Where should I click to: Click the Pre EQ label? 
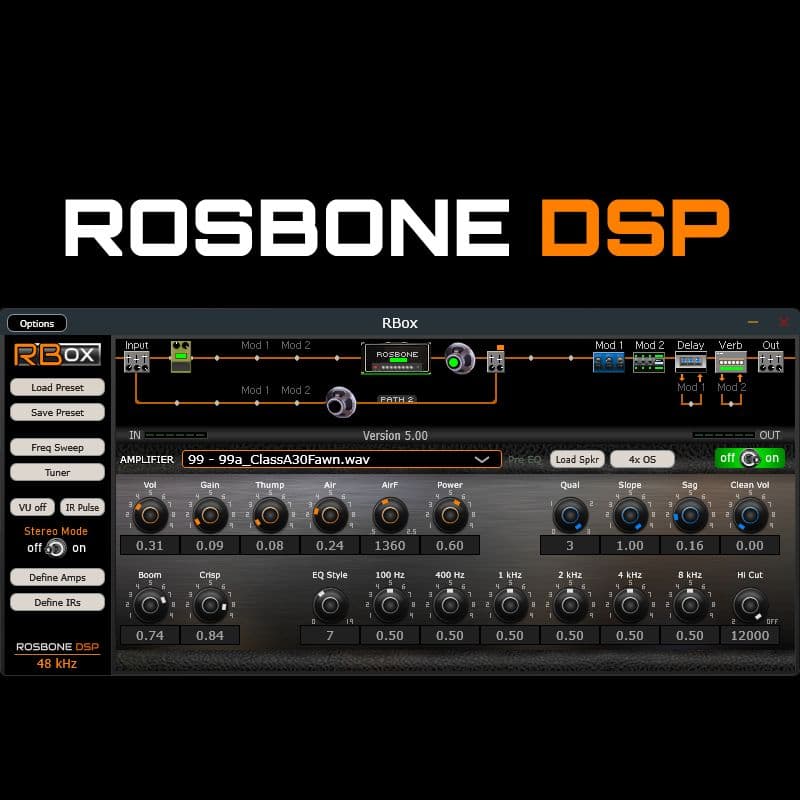(524, 460)
